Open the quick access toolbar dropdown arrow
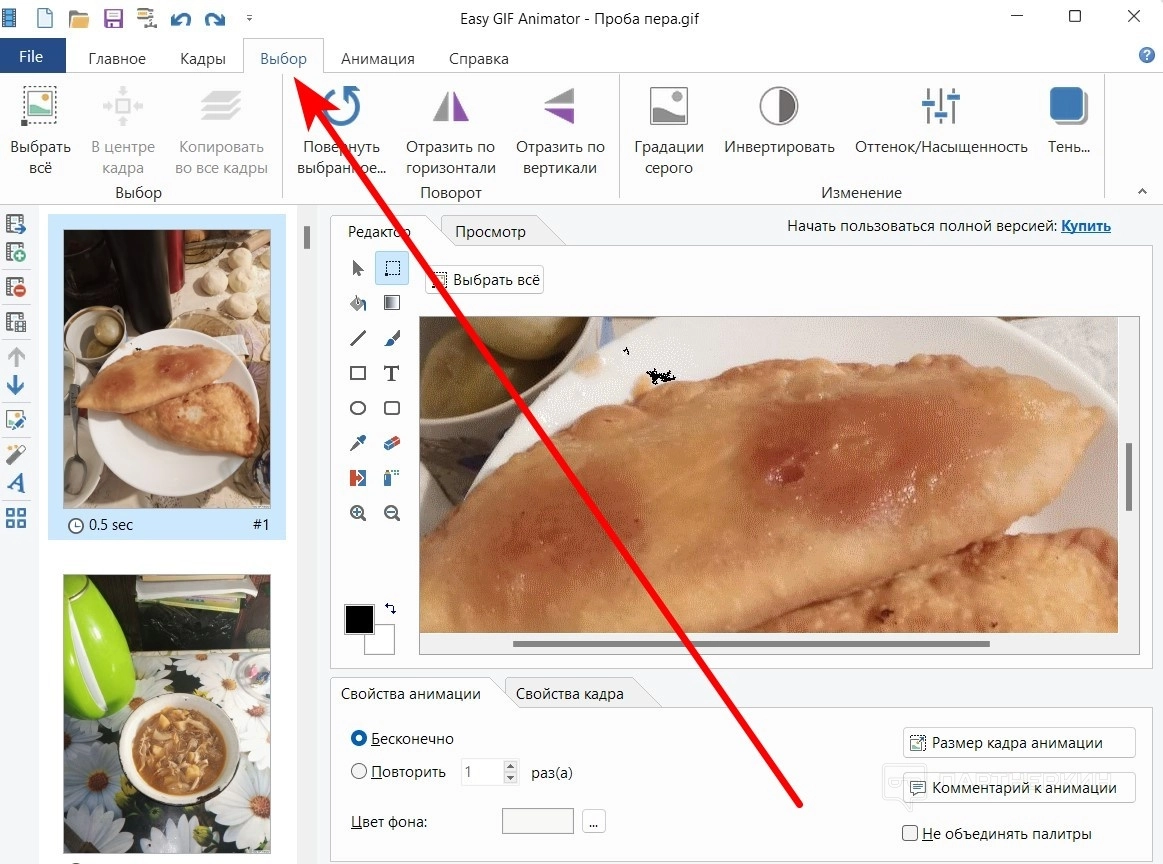1163x864 pixels. (x=249, y=18)
